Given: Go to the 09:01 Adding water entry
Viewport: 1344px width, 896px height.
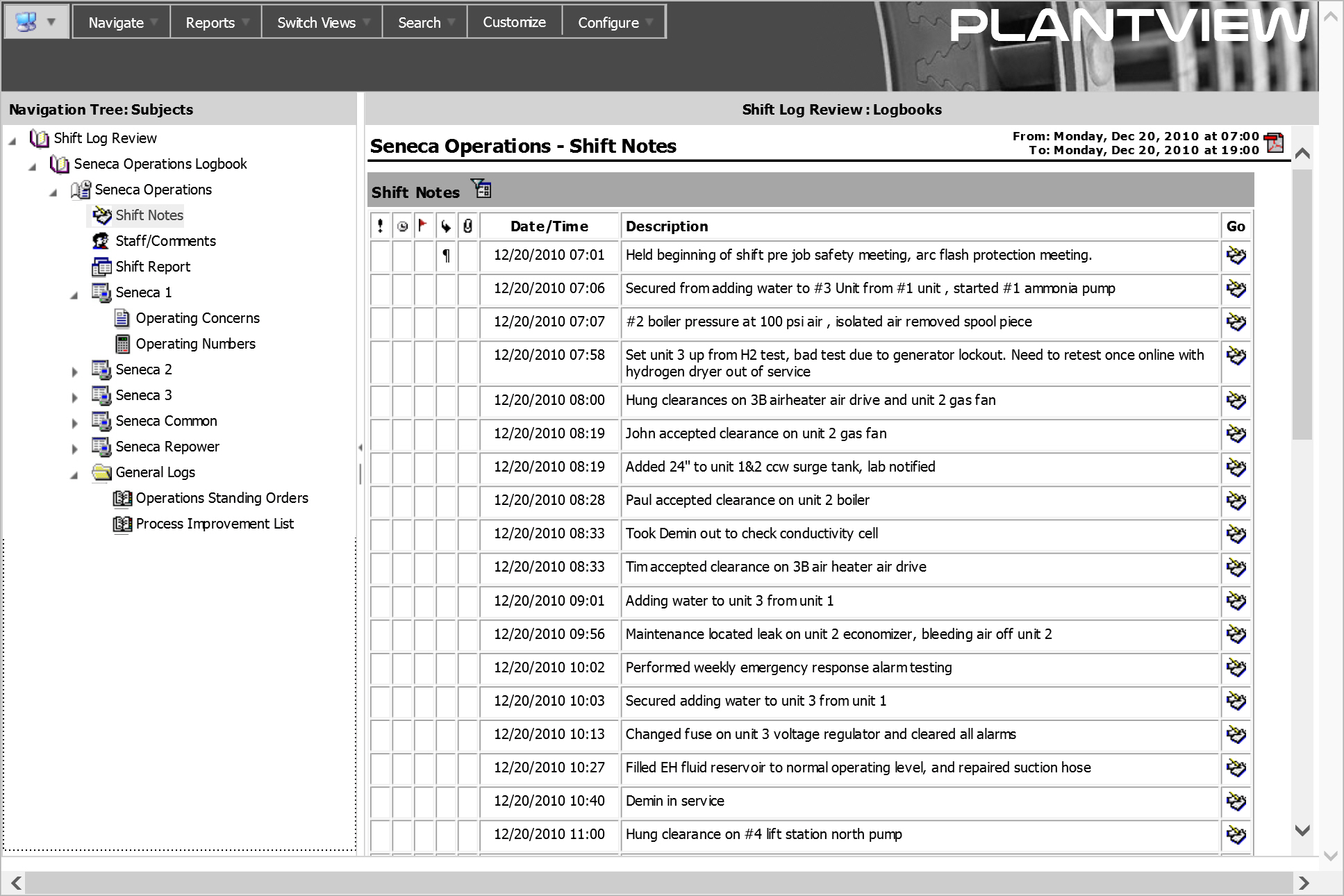Looking at the screenshot, I should [1236, 601].
